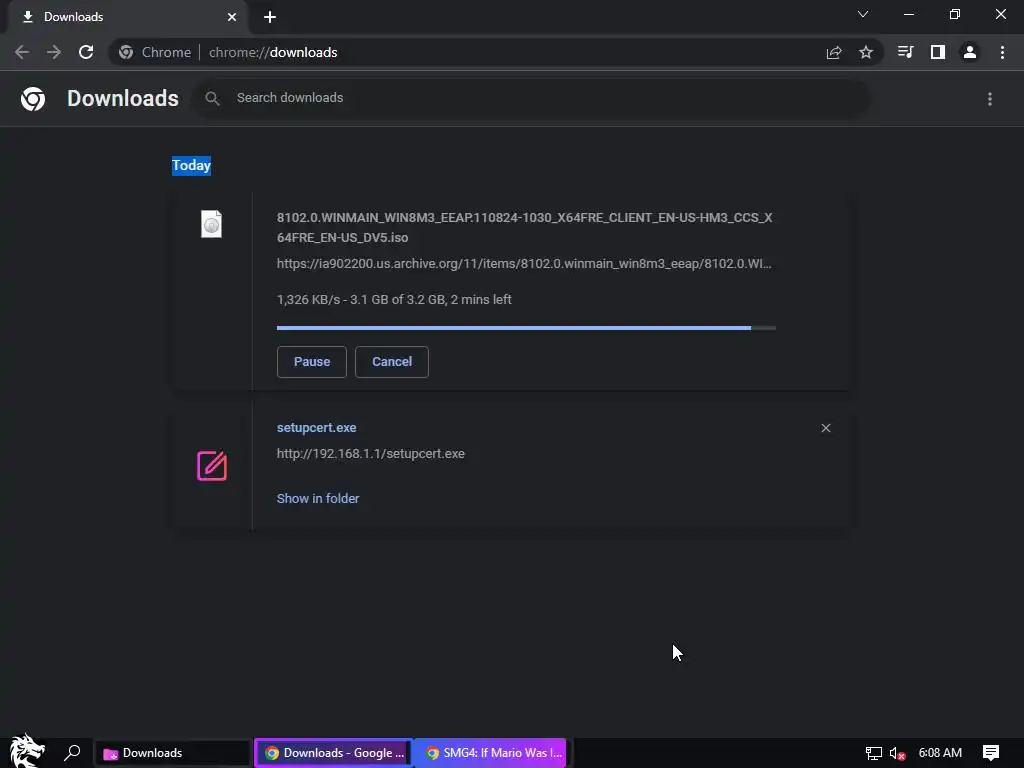Open Chrome's three-dot main menu
Viewport: 1024px width, 768px height.
pyautogui.click(x=1002, y=52)
